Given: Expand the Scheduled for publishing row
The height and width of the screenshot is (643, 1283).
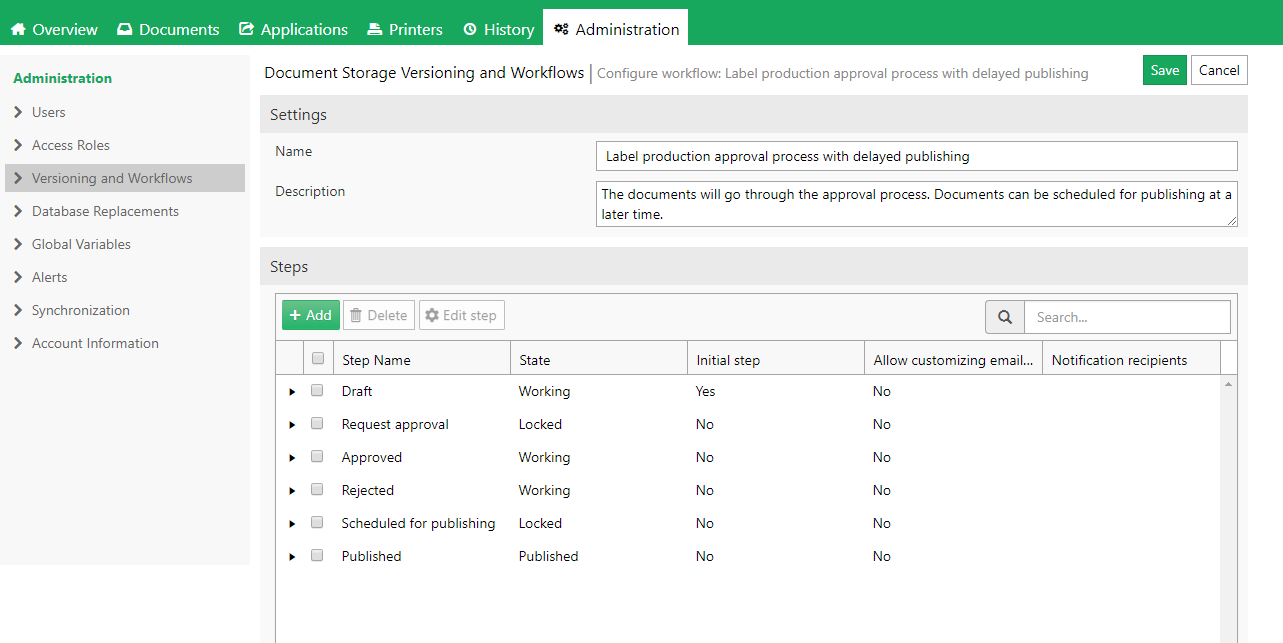Looking at the screenshot, I should [x=292, y=524].
